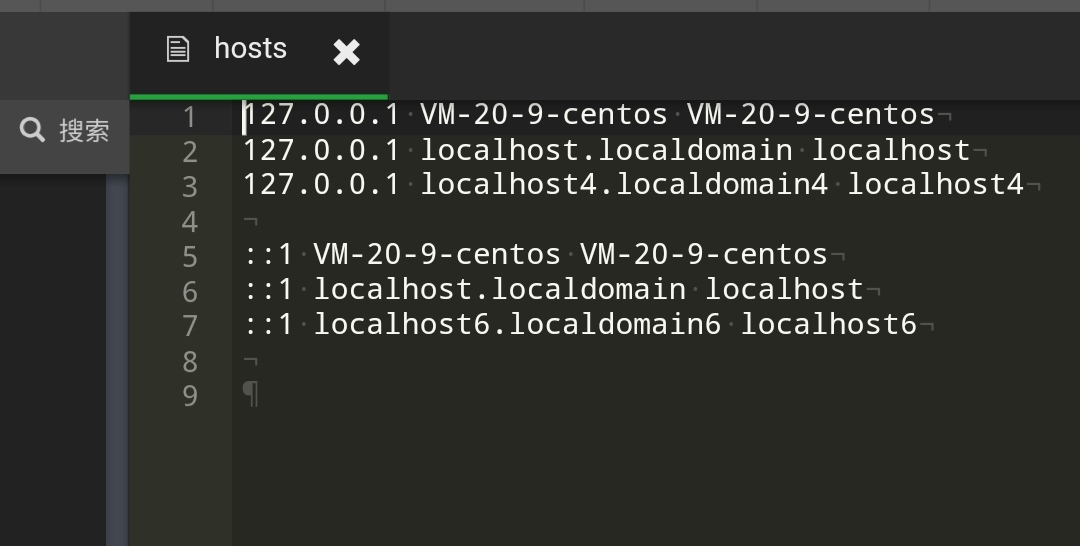Click the document icon on hosts tab
1080x546 pixels.
pos(178,50)
